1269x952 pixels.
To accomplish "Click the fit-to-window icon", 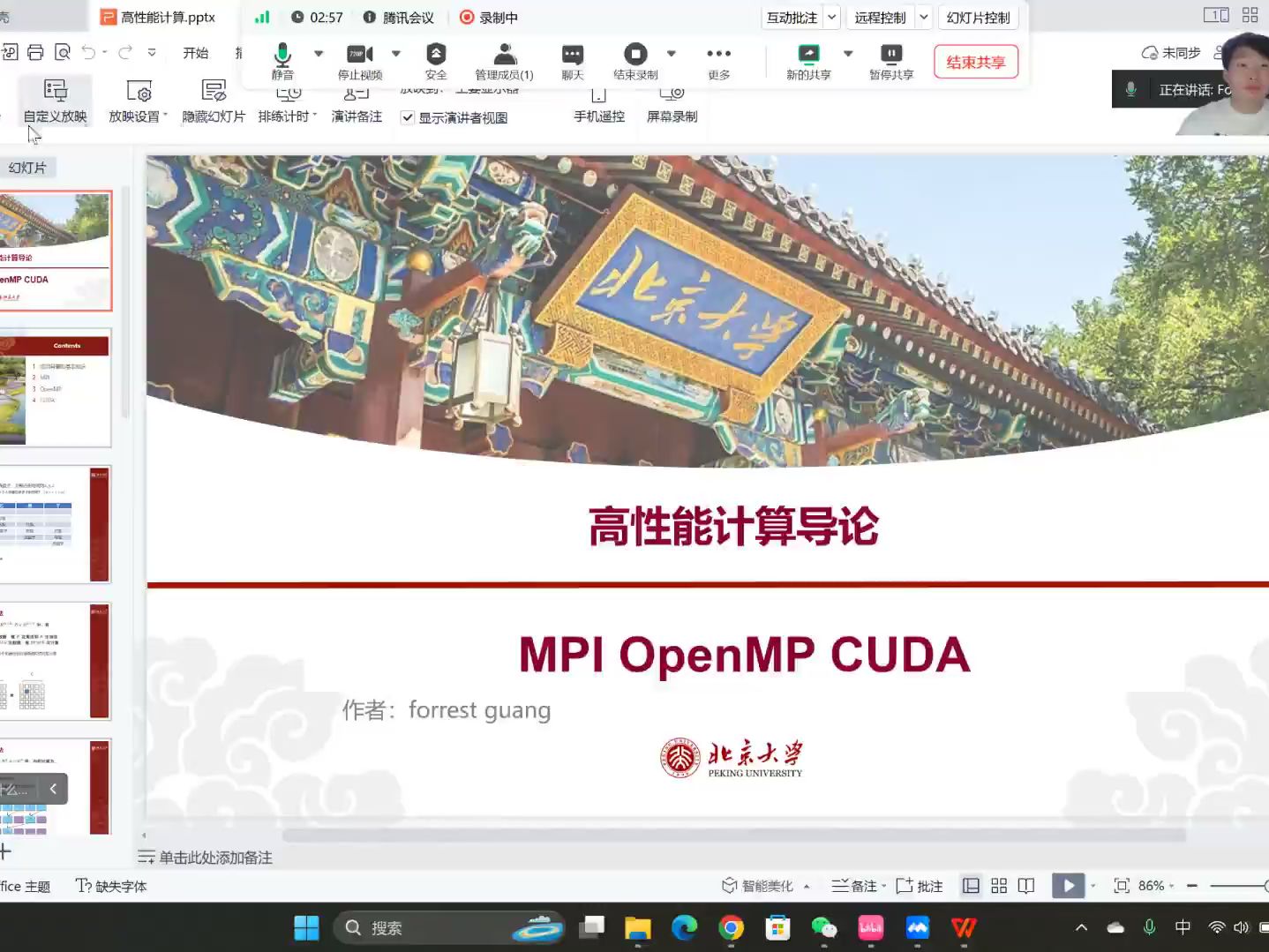I will pyautogui.click(x=1122, y=886).
